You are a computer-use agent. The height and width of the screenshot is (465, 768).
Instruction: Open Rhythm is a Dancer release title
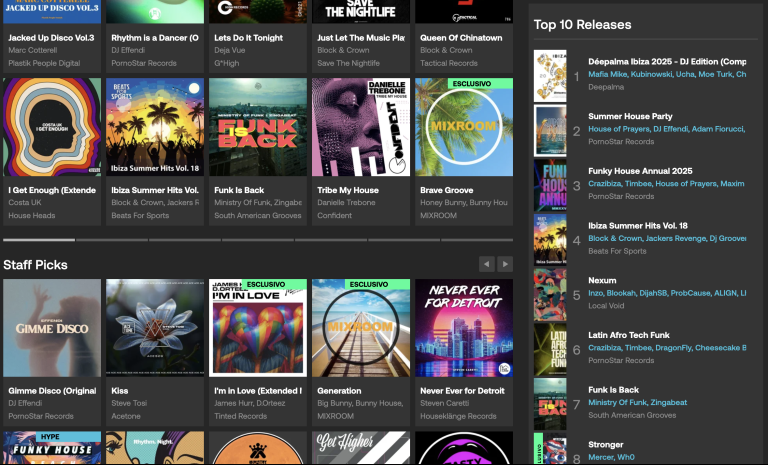click(x=155, y=38)
